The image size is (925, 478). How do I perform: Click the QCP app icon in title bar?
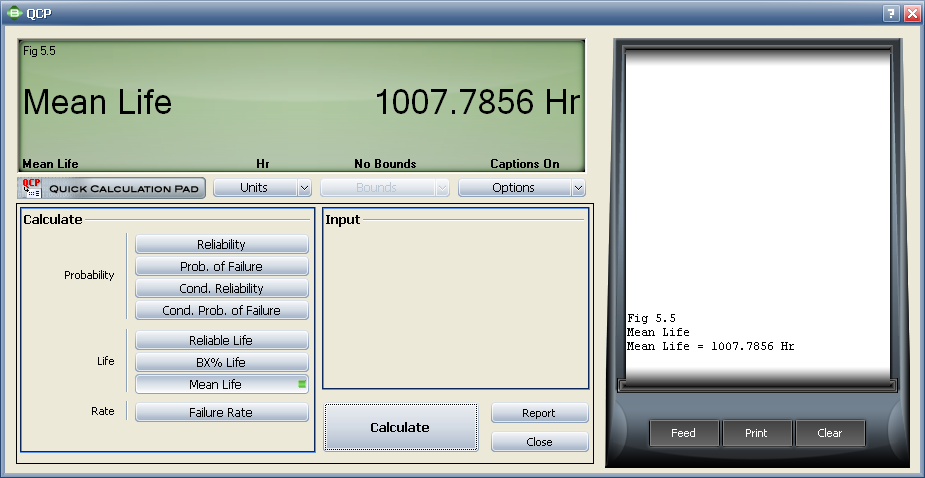[14, 12]
